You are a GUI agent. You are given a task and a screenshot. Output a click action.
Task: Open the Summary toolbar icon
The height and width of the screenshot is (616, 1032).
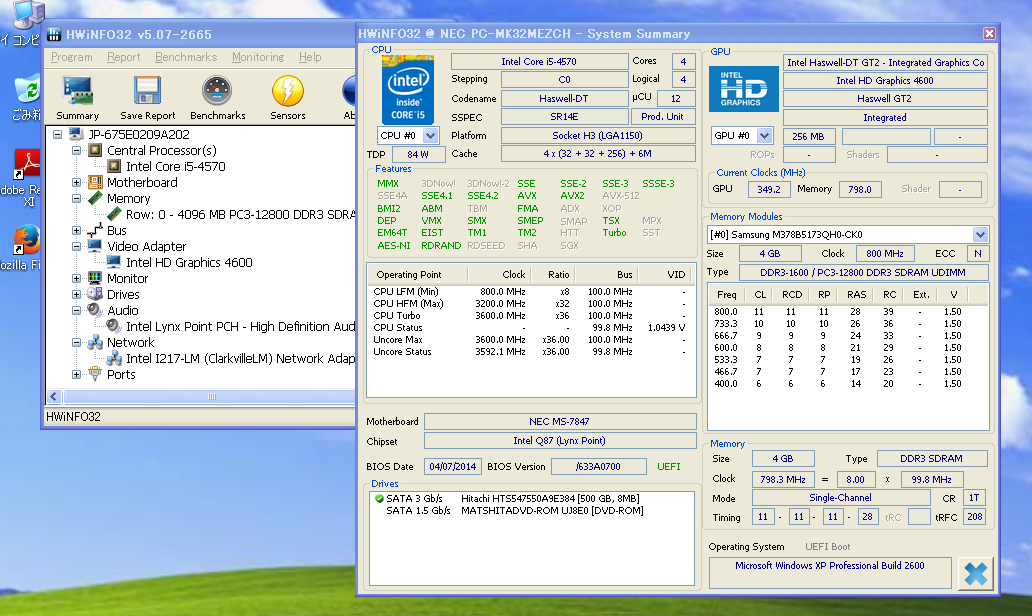point(78,97)
